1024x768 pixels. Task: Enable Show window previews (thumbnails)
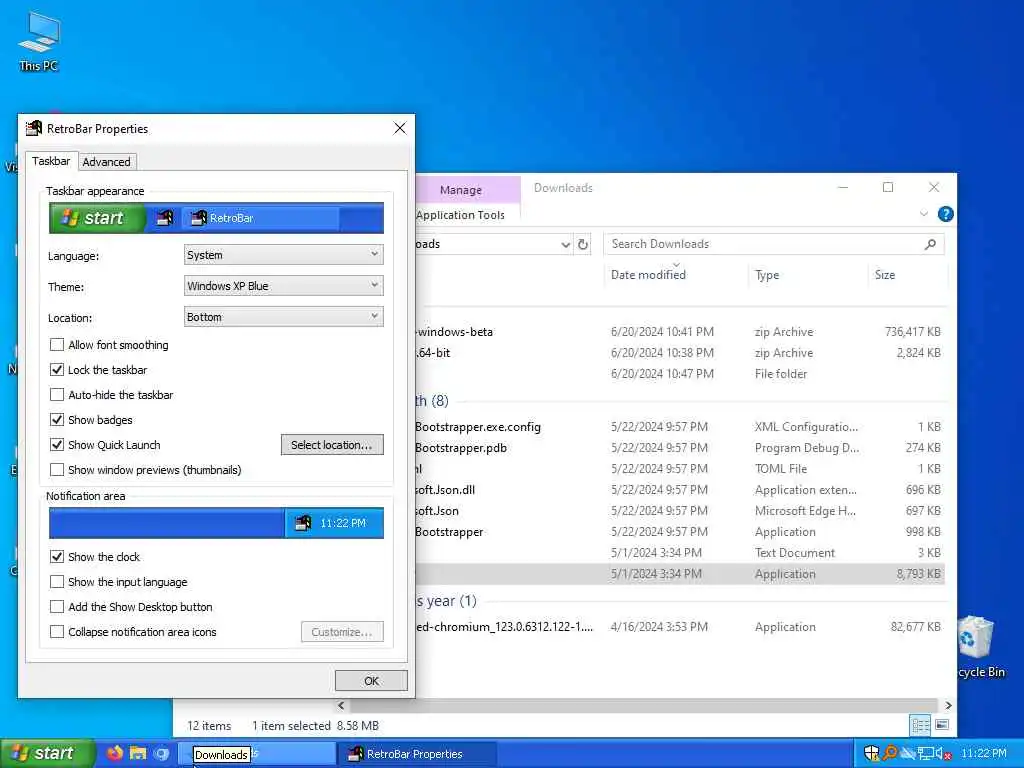click(x=57, y=470)
